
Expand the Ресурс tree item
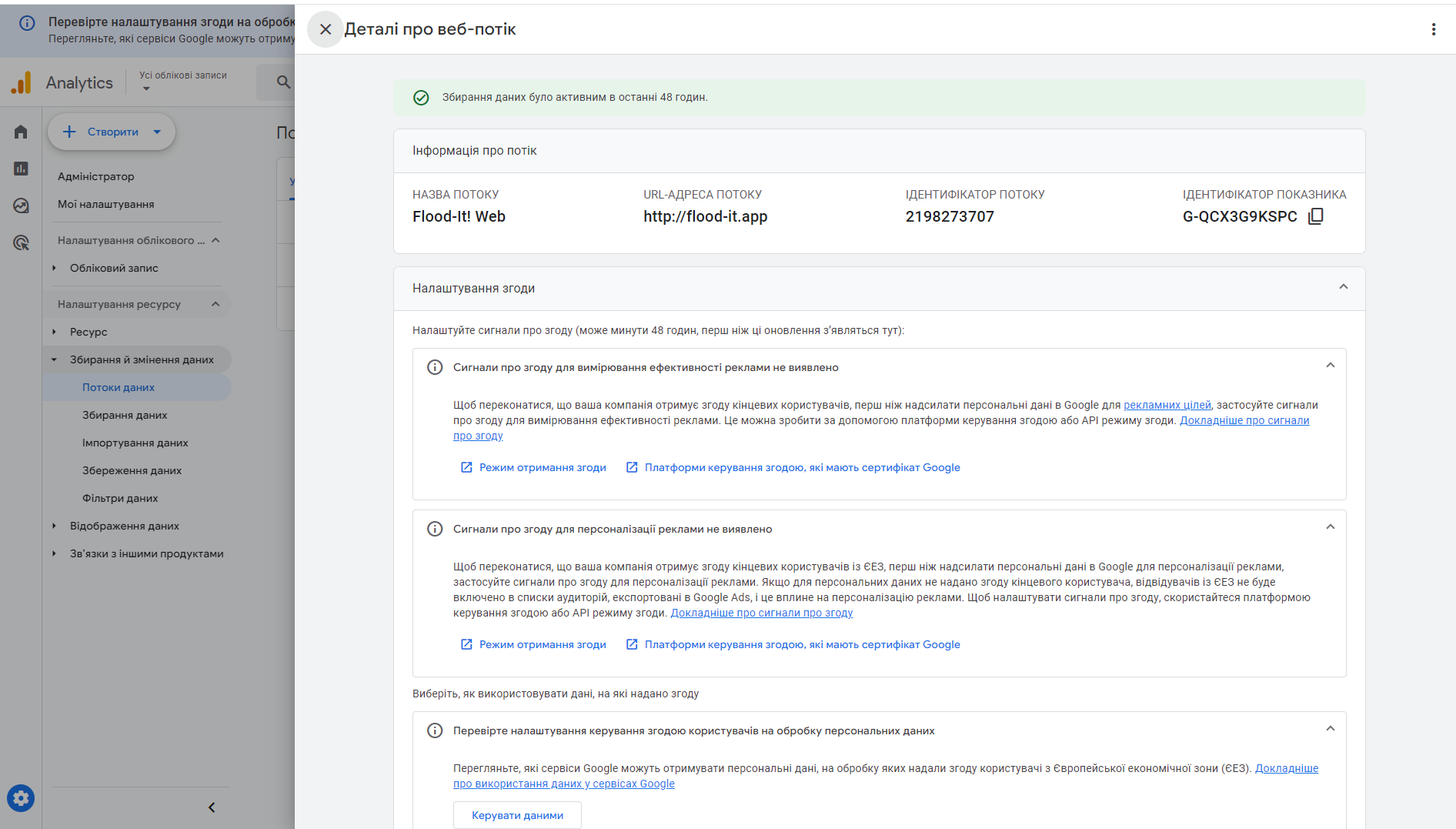click(54, 332)
